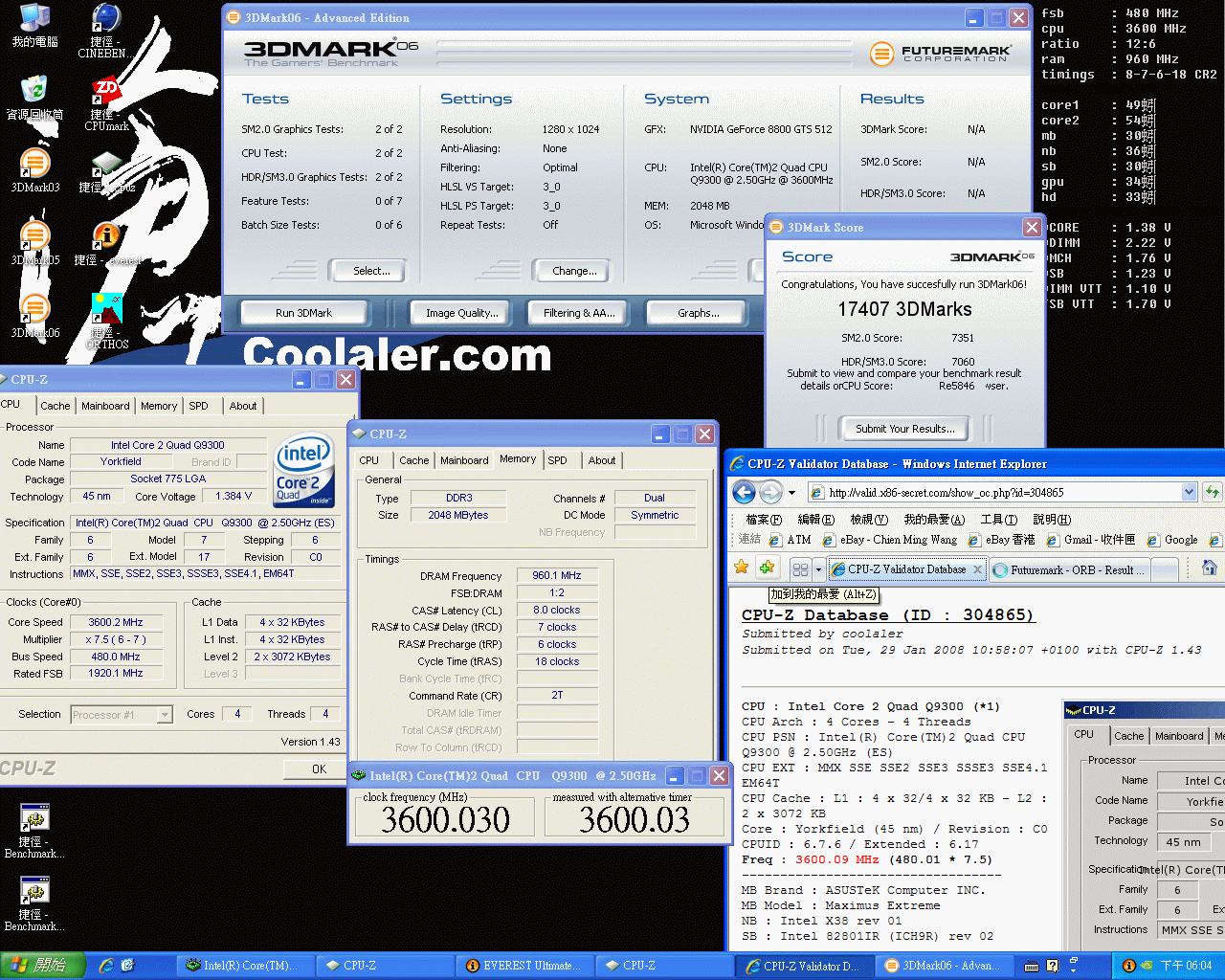Screen dimensions: 1225x980
Task: Click the Add to Favorites star-plus icon
Action: (x=767, y=568)
